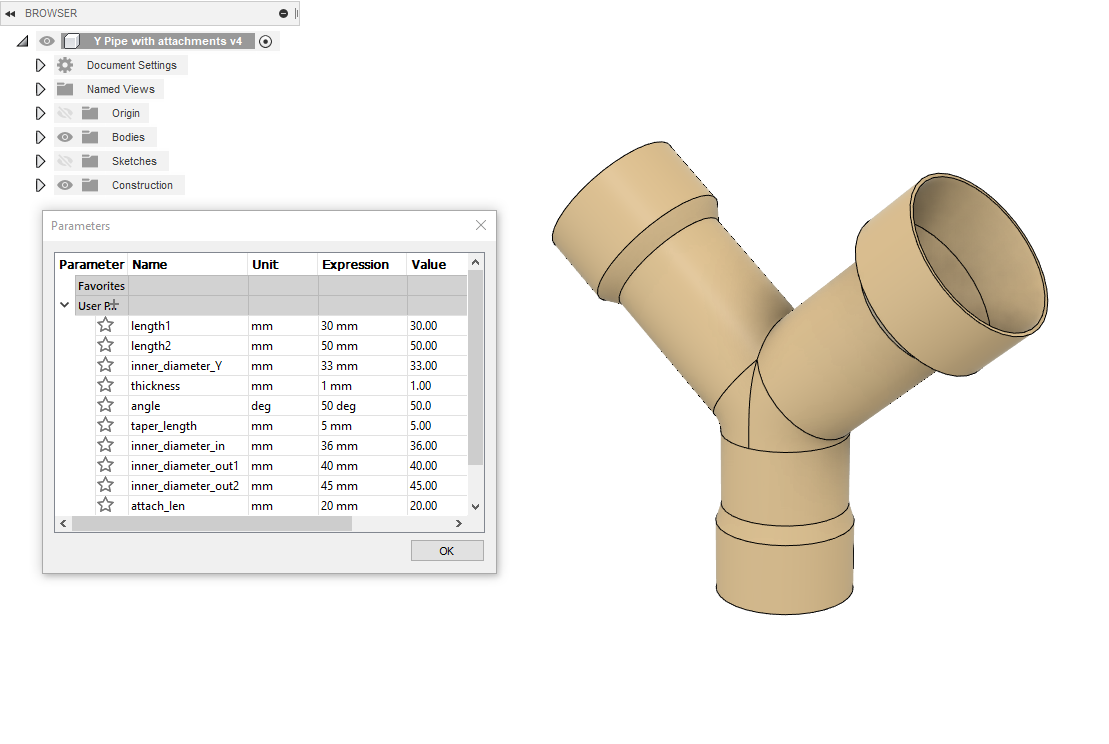Image resolution: width=1109 pixels, height=744 pixels.
Task: Click the vertical scrollbar thumb in Parameters
Action: point(475,367)
